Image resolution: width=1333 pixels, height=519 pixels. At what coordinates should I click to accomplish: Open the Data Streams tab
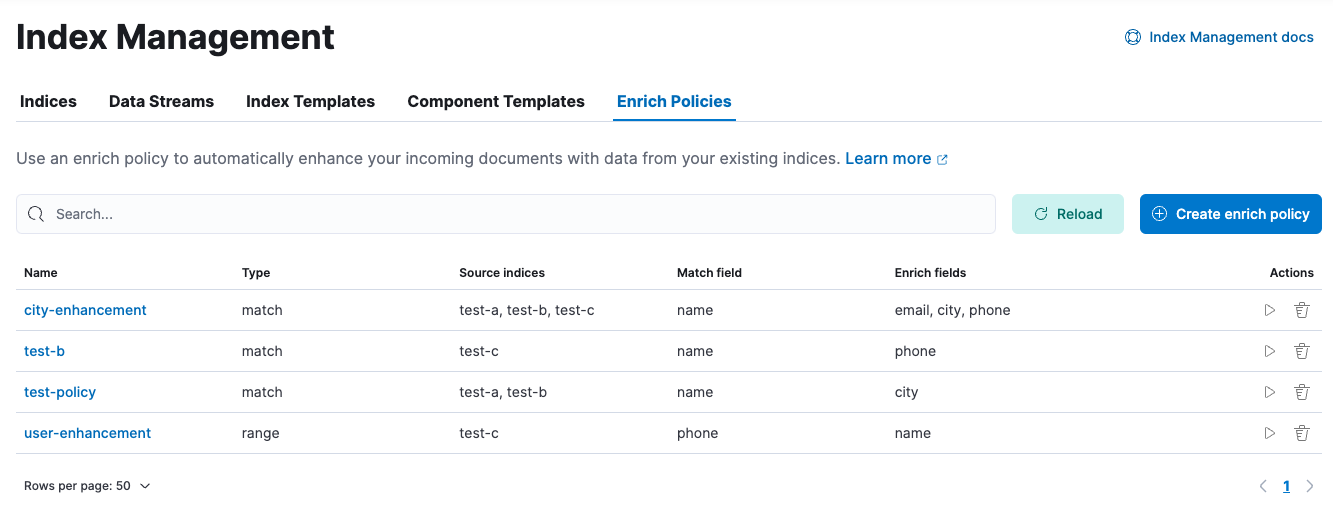(161, 101)
